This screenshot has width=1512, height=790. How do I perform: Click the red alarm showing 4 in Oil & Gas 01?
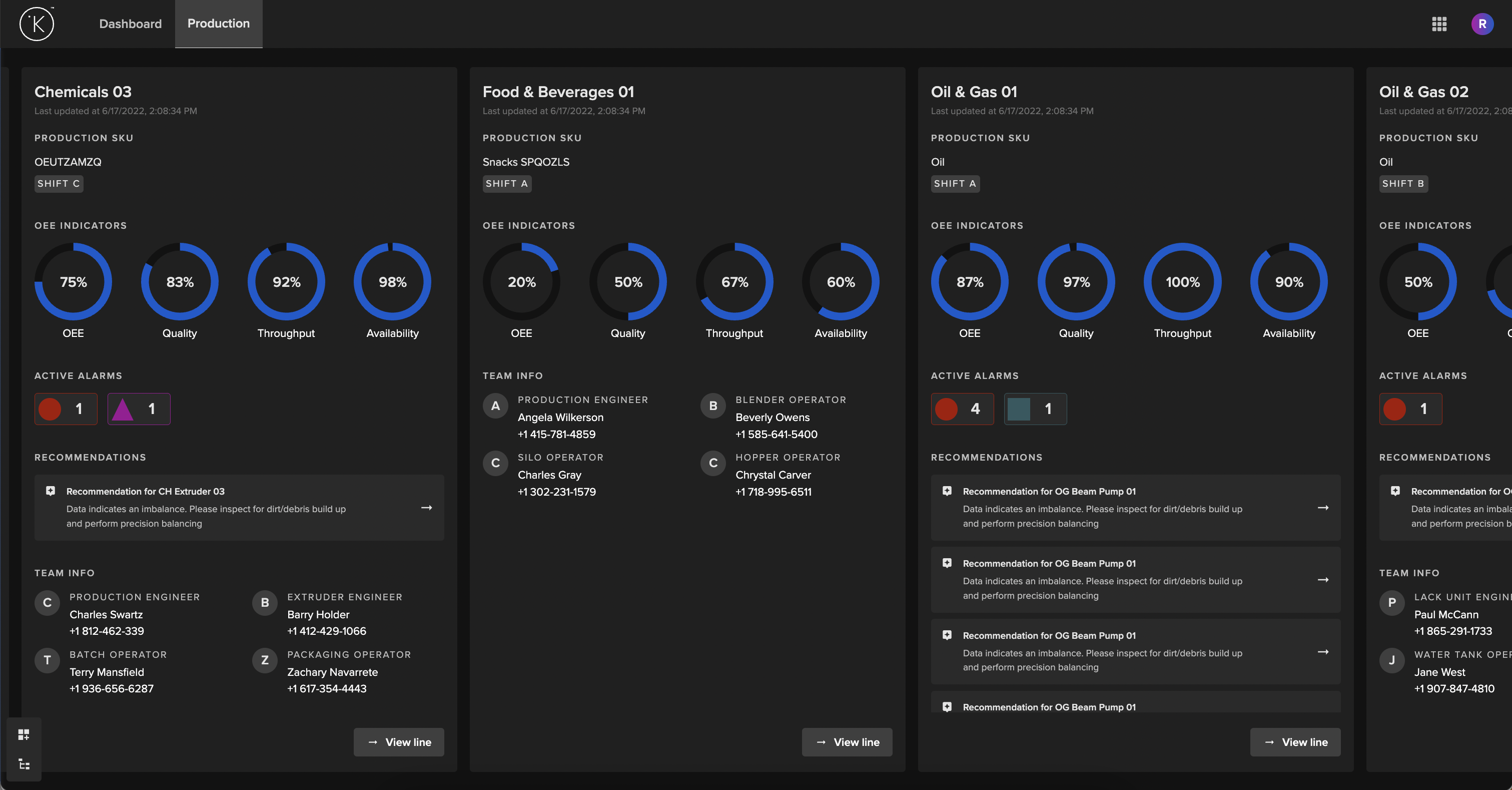tap(962, 409)
